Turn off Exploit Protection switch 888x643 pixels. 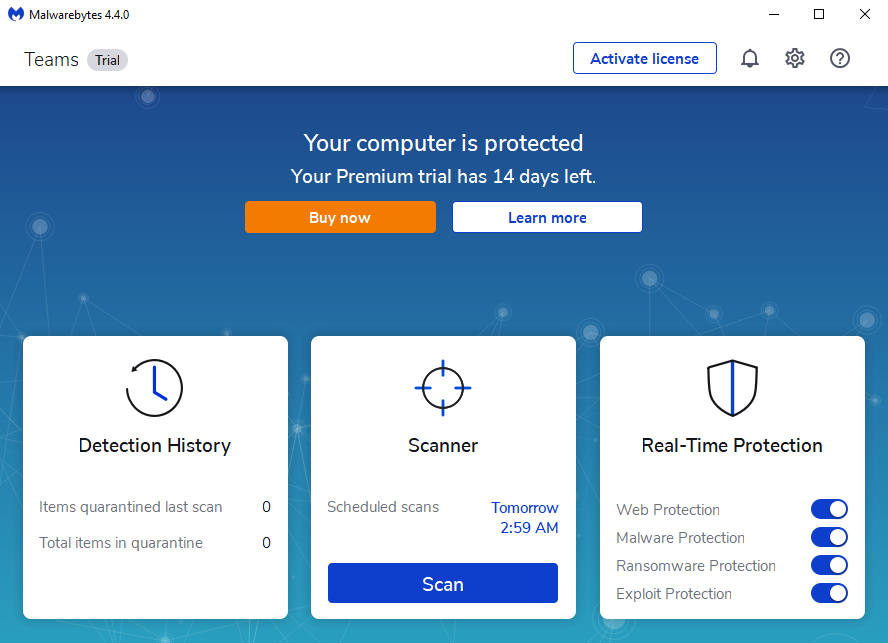pos(829,593)
